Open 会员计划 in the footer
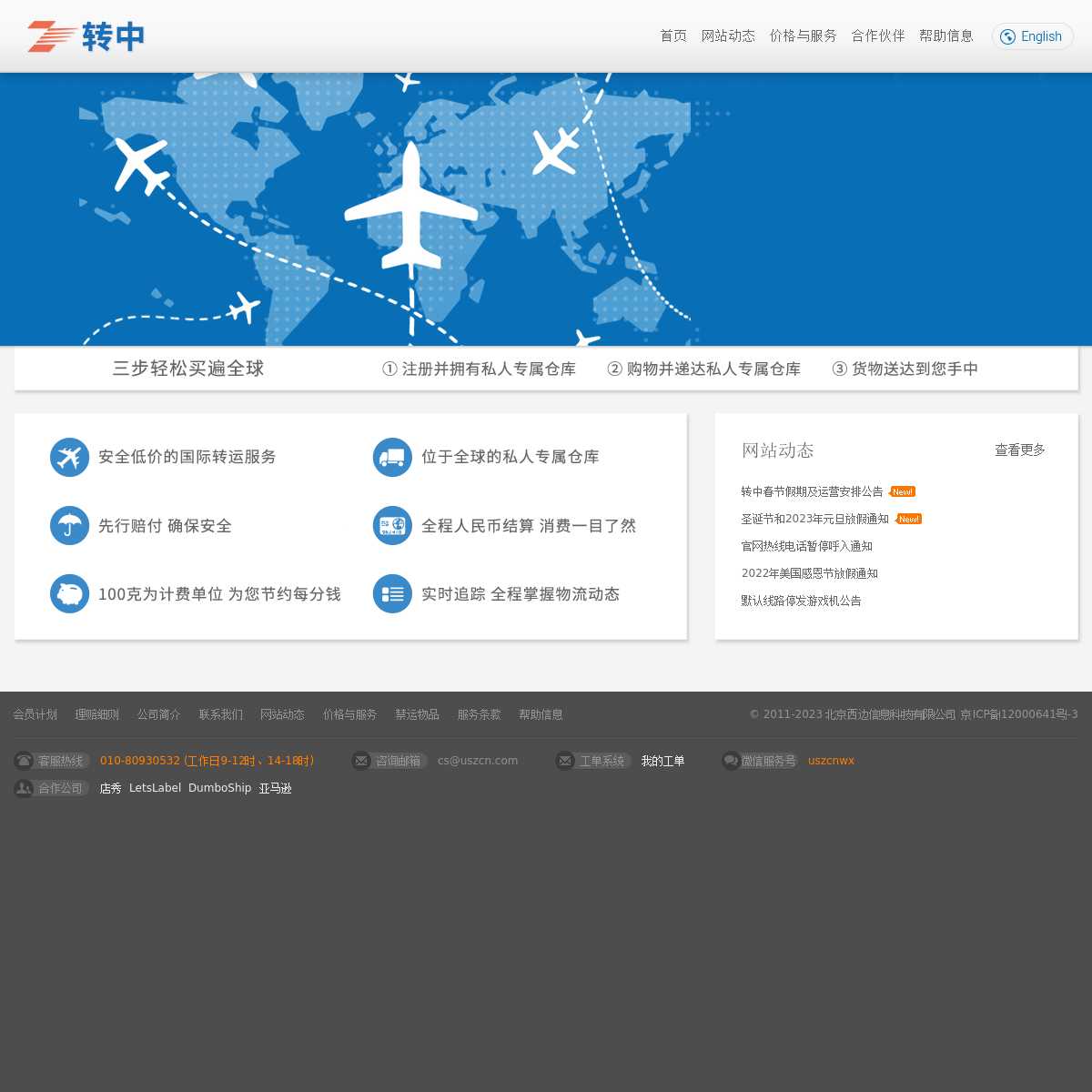The width and height of the screenshot is (1092, 1092). pos(35,714)
